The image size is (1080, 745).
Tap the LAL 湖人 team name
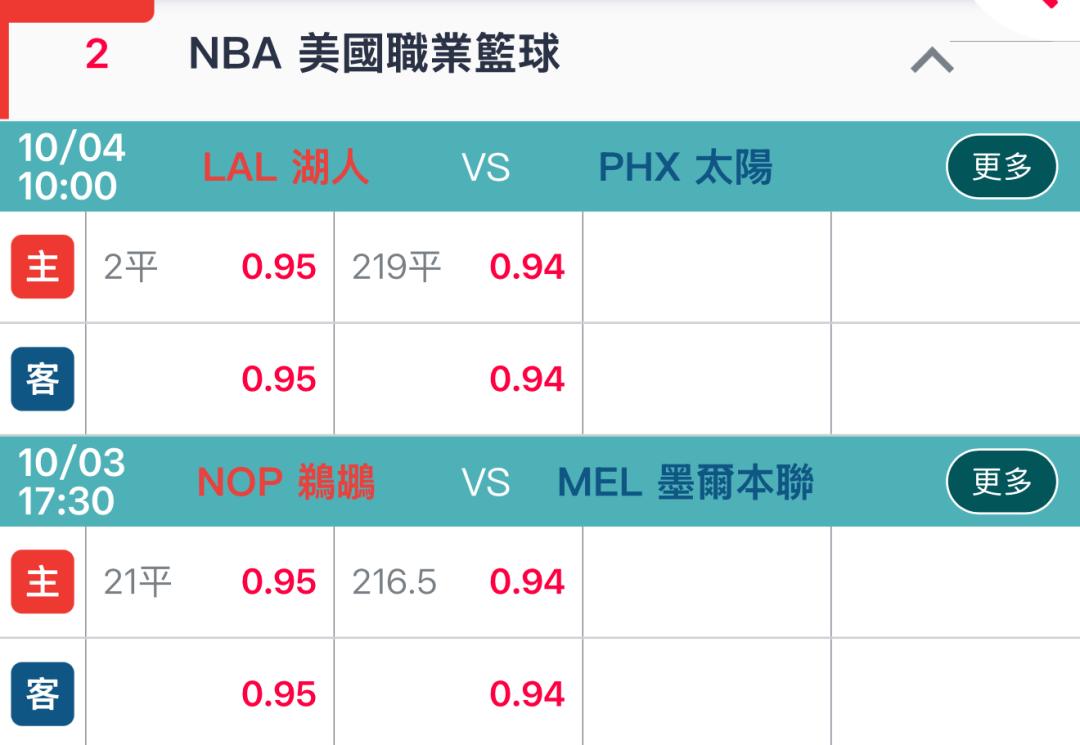pos(286,167)
